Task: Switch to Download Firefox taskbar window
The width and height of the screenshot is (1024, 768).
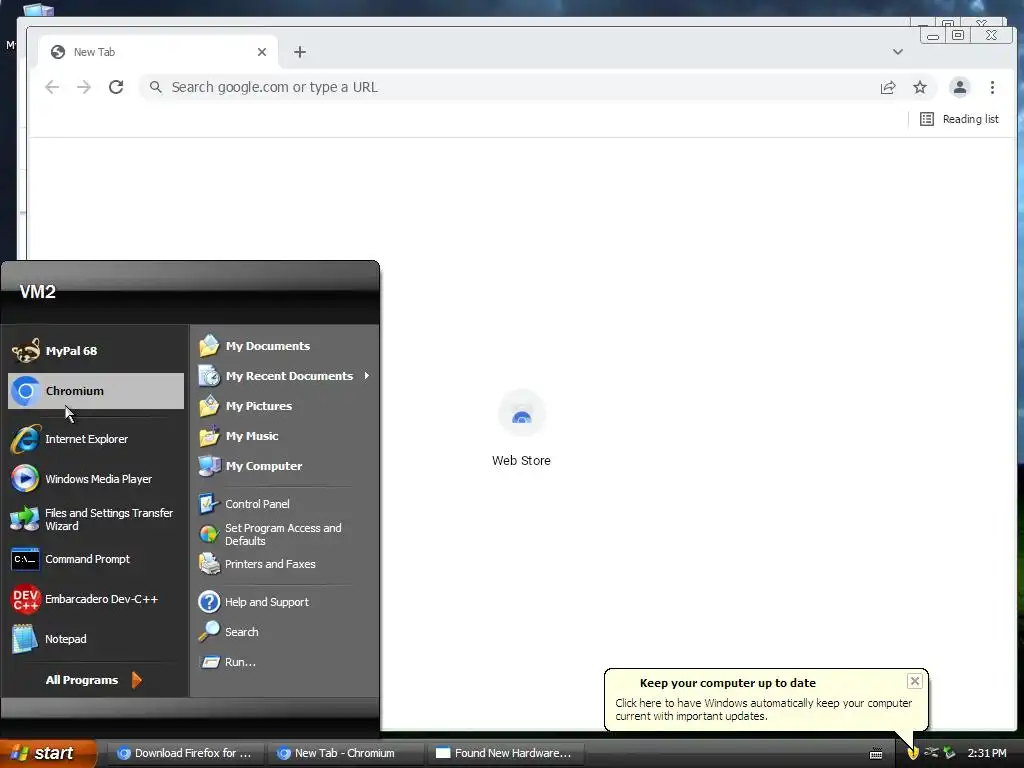Action: pyautogui.click(x=185, y=753)
